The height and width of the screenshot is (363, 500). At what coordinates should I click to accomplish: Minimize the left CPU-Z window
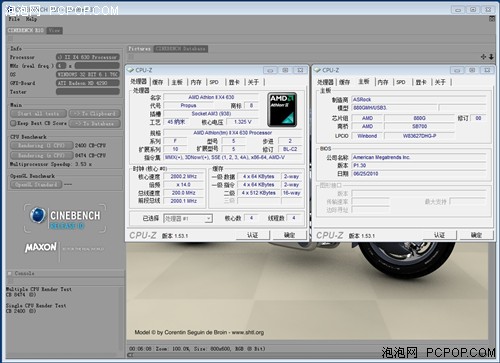(270, 70)
